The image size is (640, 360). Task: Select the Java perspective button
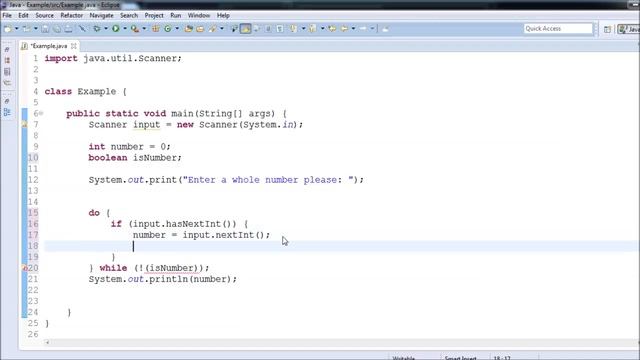629,29
